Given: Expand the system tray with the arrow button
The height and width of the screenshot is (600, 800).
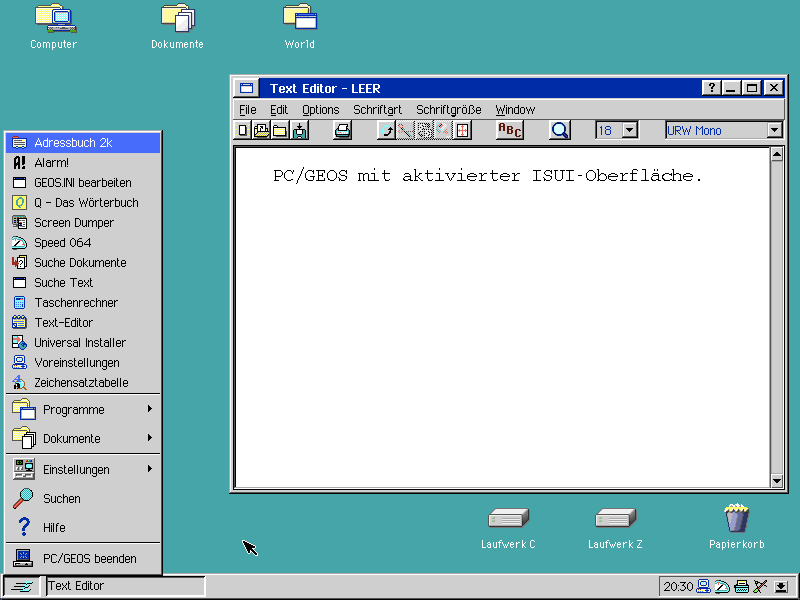Looking at the screenshot, I should (781, 586).
